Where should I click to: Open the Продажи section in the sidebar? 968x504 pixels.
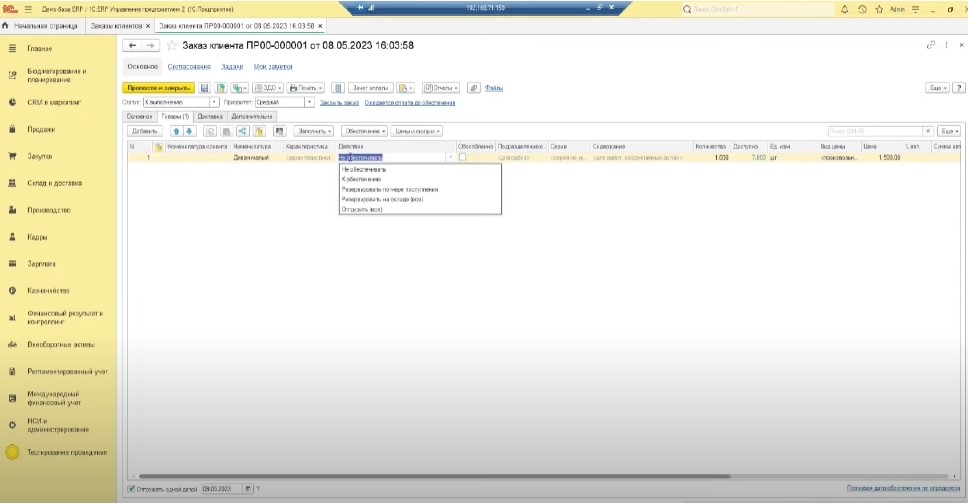point(41,129)
